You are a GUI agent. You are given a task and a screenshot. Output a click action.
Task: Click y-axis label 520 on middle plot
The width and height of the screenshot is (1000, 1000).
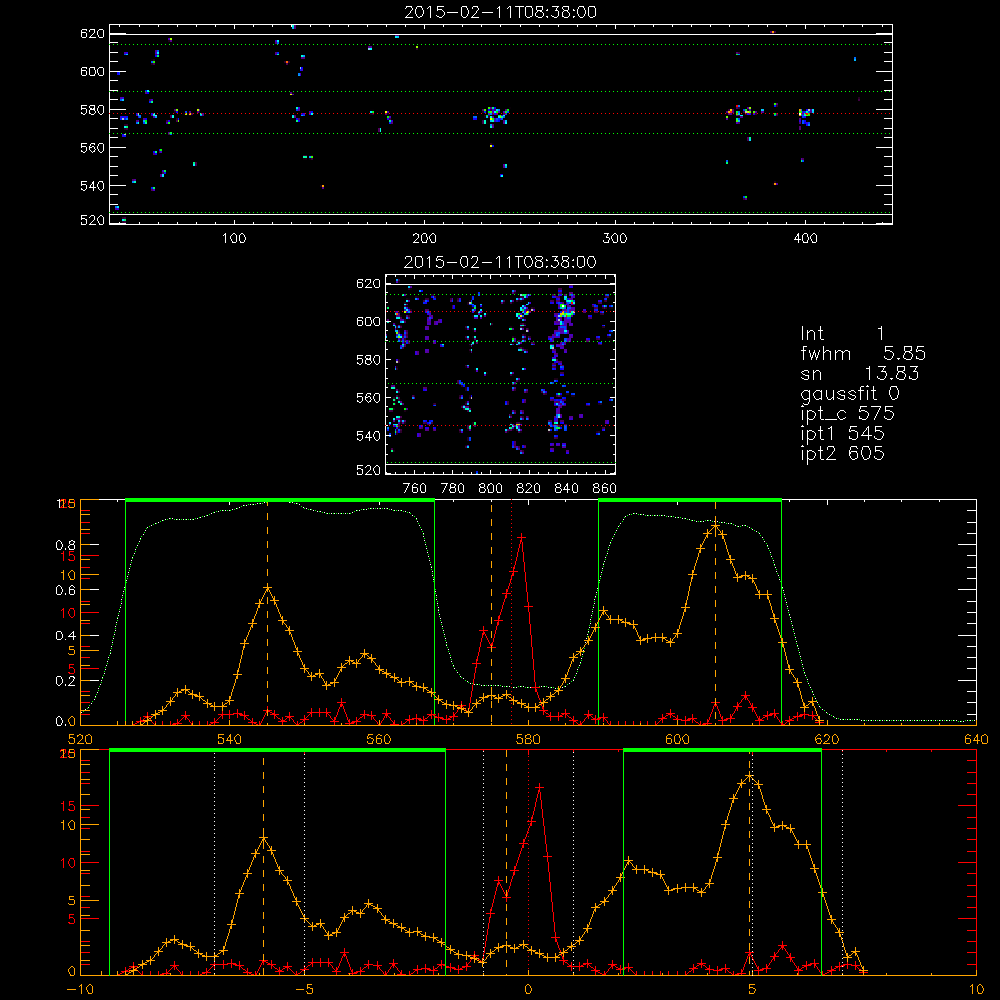[368, 470]
